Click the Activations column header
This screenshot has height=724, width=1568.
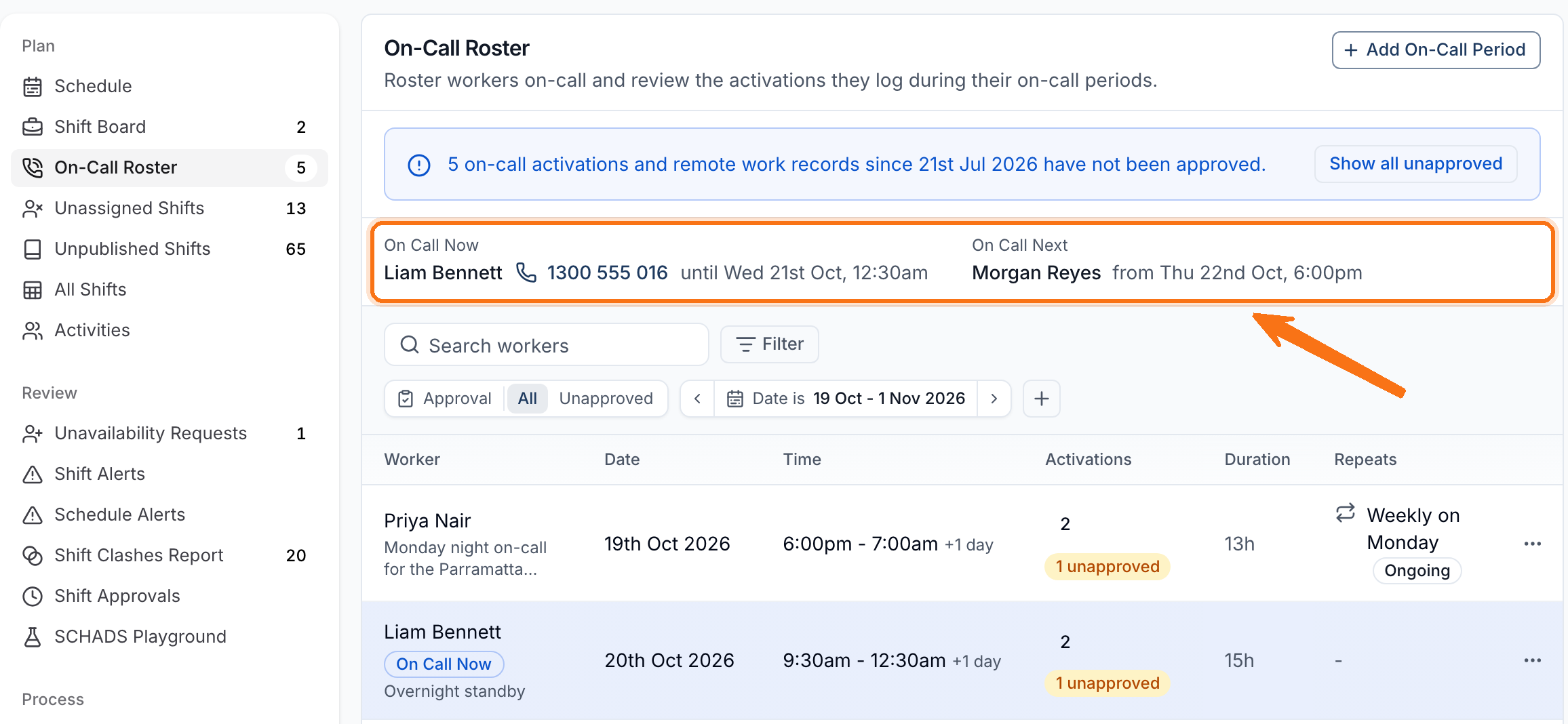tap(1088, 460)
